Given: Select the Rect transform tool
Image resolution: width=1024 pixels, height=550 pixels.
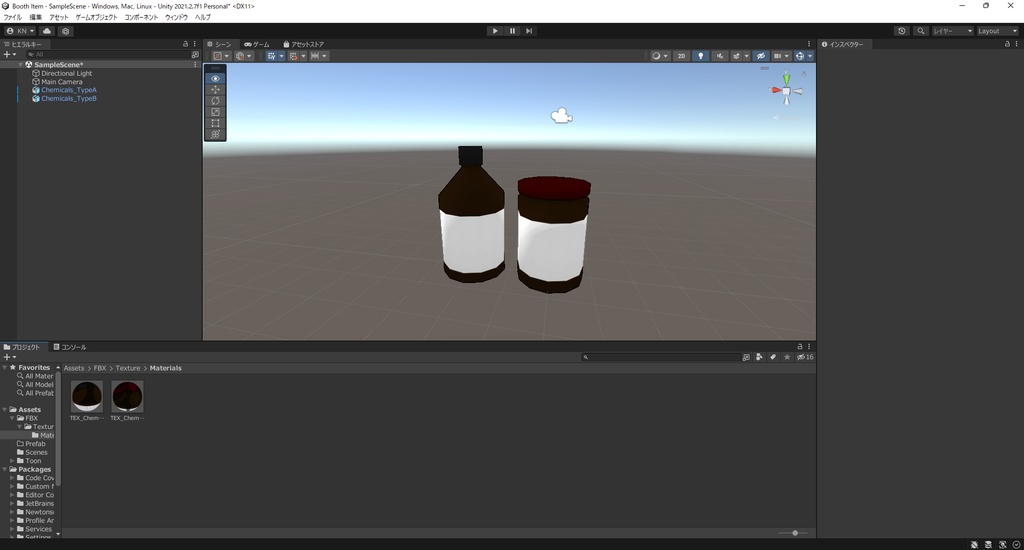Looking at the screenshot, I should (x=216, y=123).
